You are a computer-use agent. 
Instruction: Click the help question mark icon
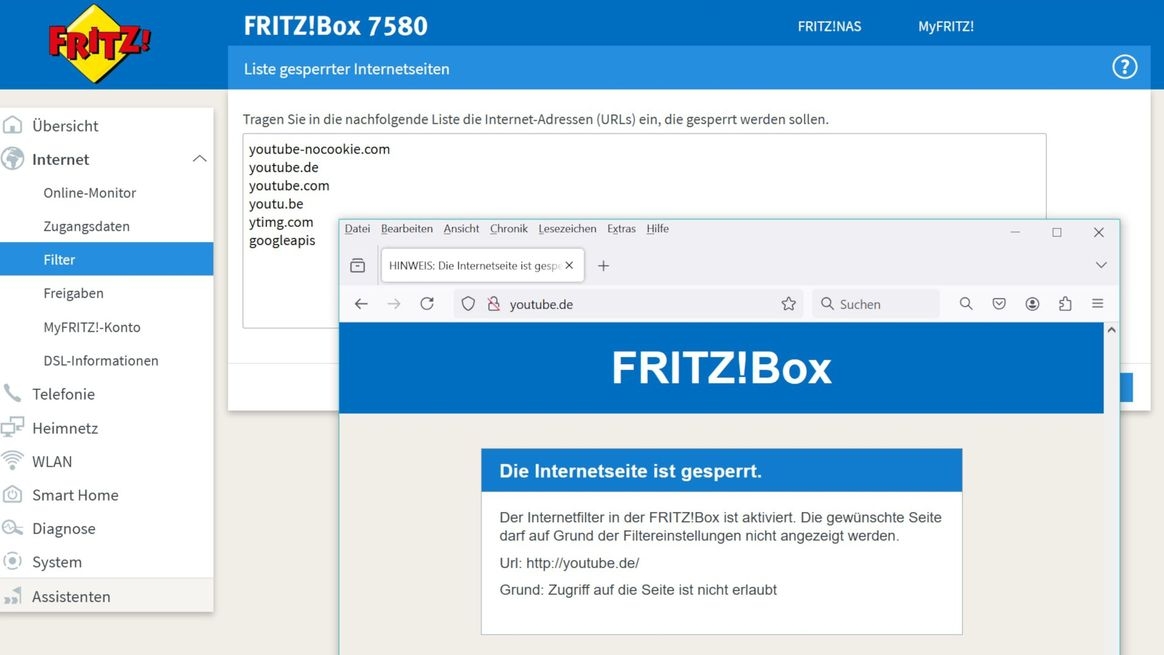(x=1125, y=68)
